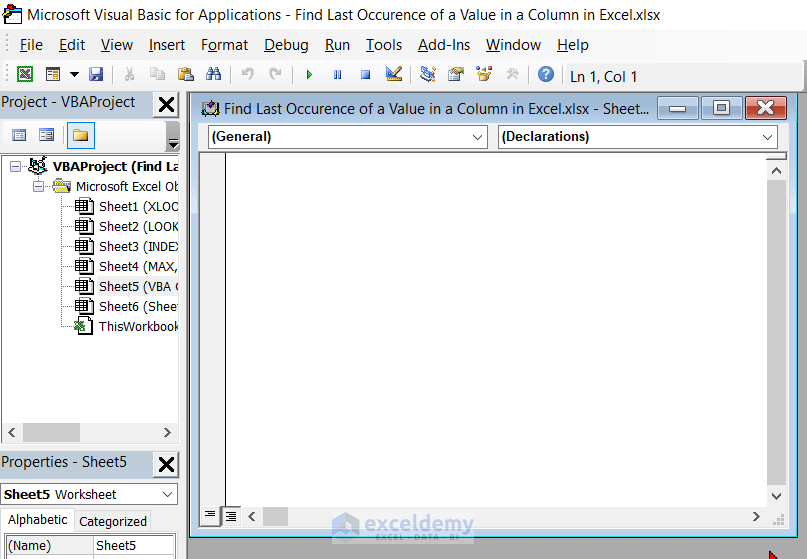Click the Reset stop icon
This screenshot has width=807, height=559.
pyautogui.click(x=365, y=75)
